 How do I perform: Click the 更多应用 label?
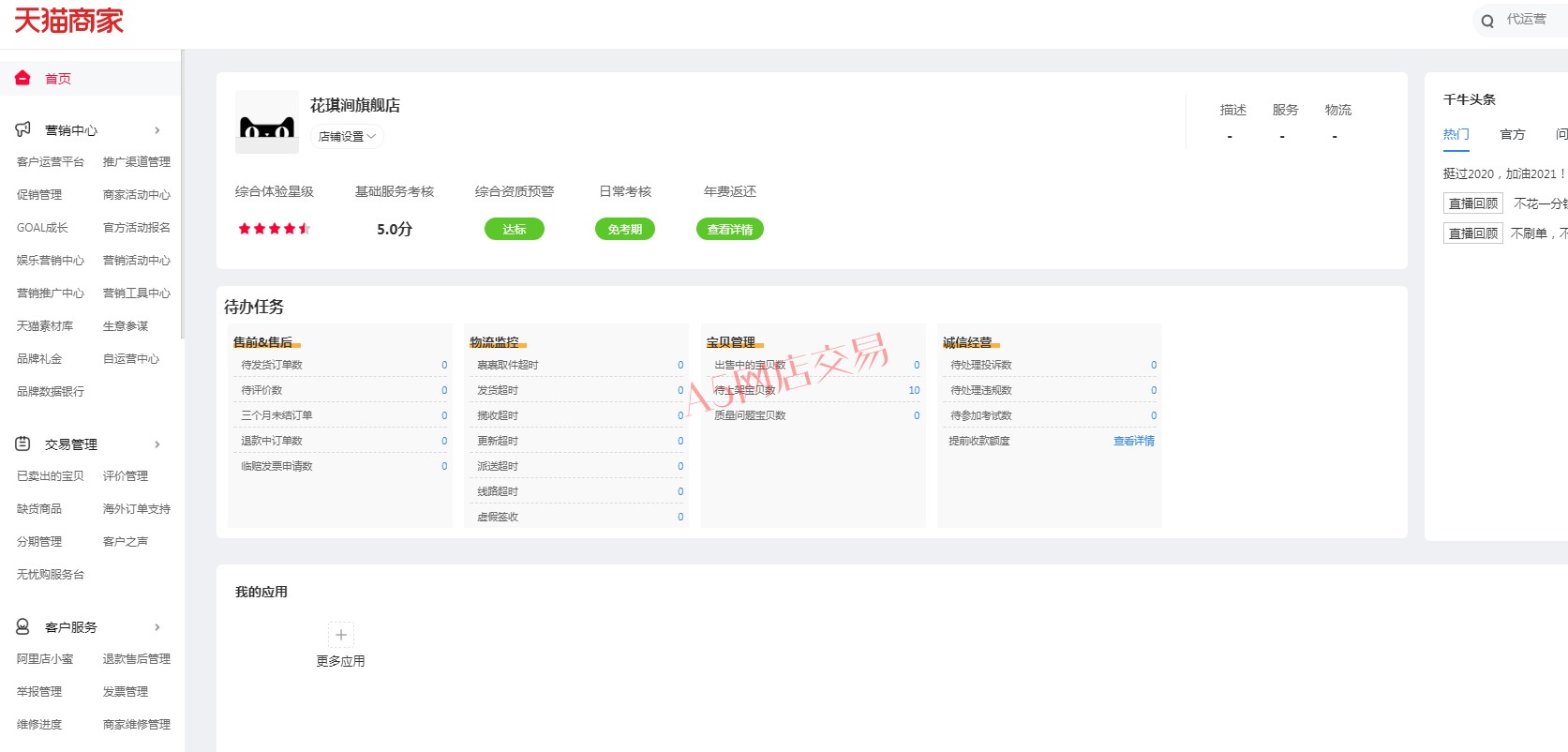tap(341, 661)
